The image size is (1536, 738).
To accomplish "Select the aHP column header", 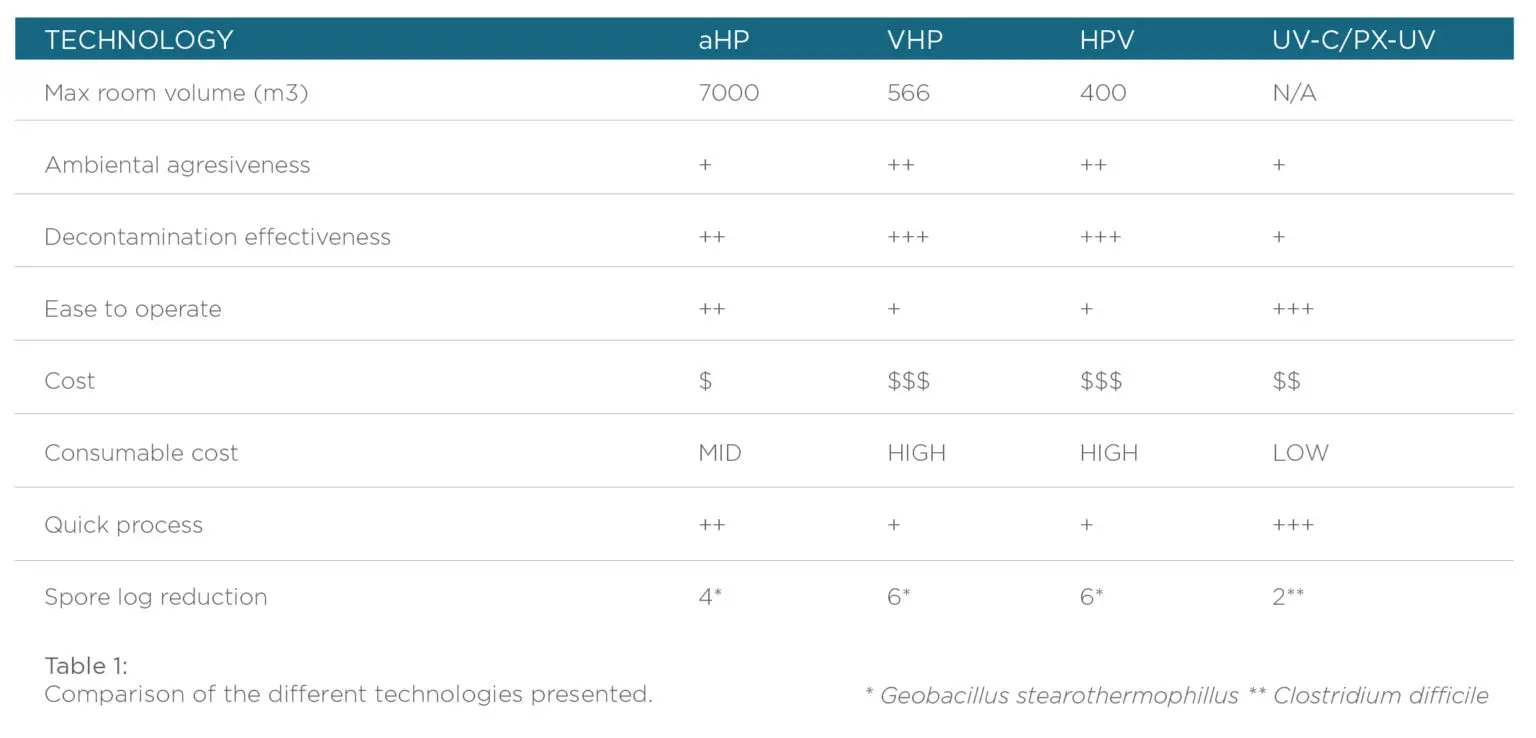I will (723, 40).
